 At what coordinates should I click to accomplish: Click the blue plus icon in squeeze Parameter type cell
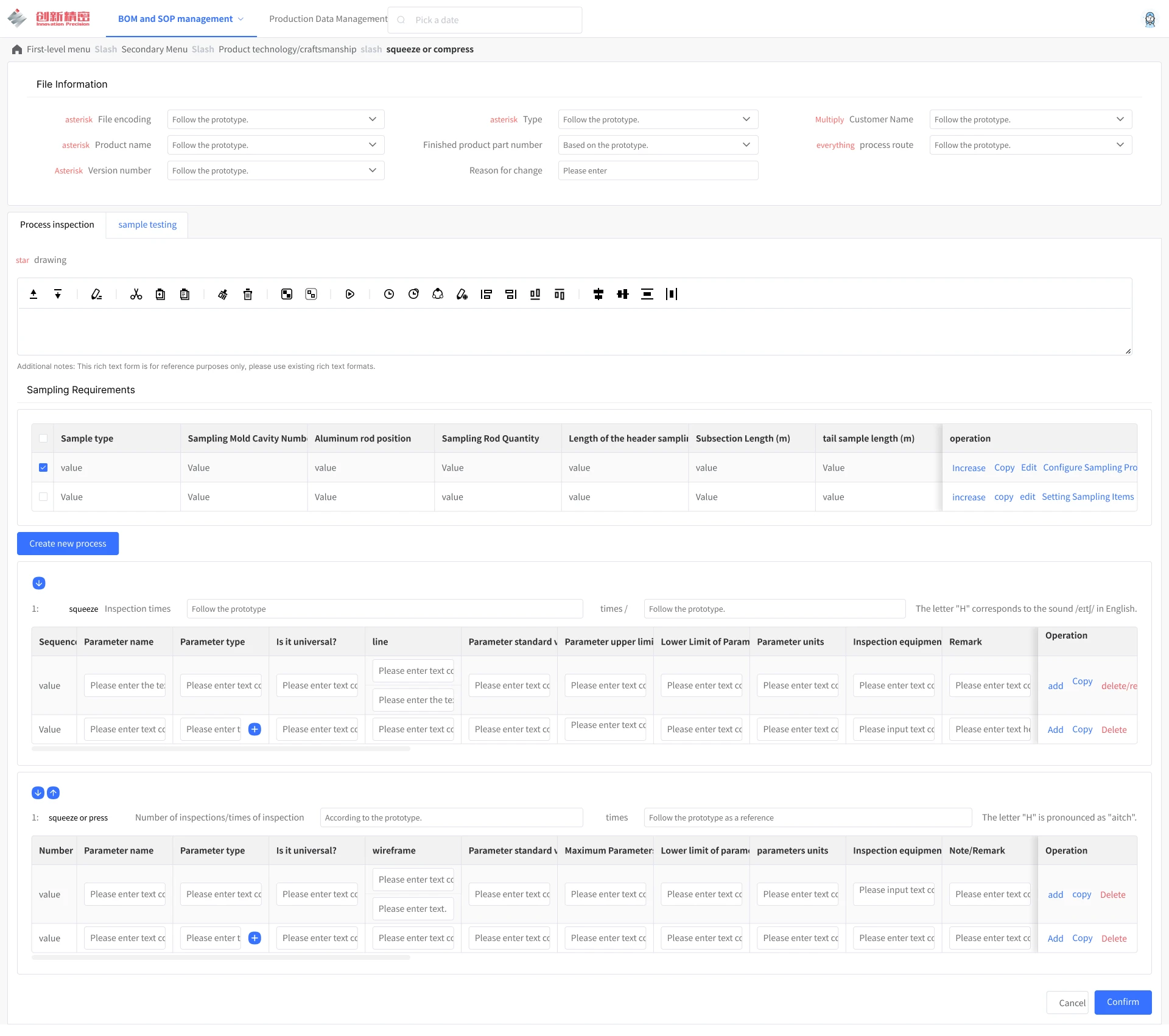coord(255,729)
